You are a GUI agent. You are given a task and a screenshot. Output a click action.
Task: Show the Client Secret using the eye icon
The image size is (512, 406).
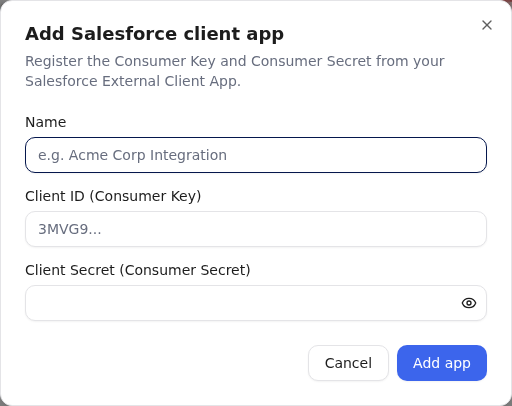[x=469, y=303]
